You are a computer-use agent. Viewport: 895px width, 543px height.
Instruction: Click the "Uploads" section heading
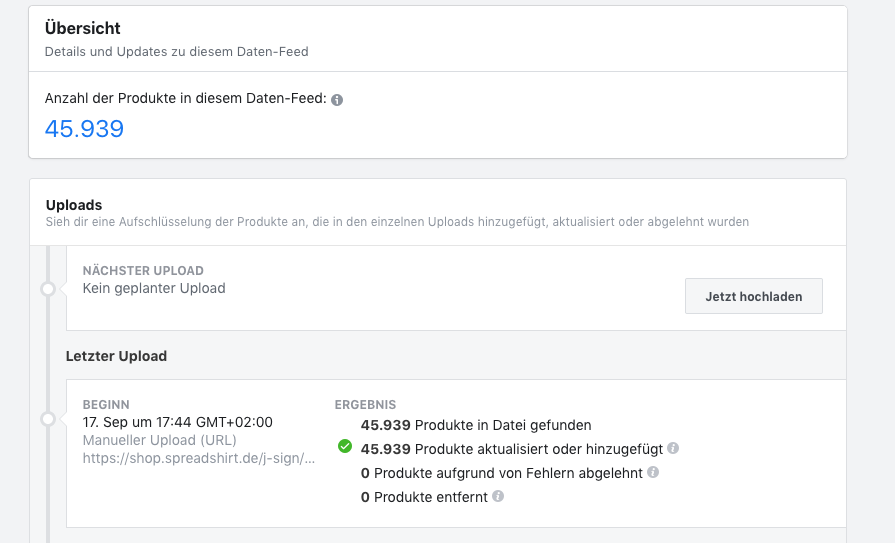click(74, 204)
